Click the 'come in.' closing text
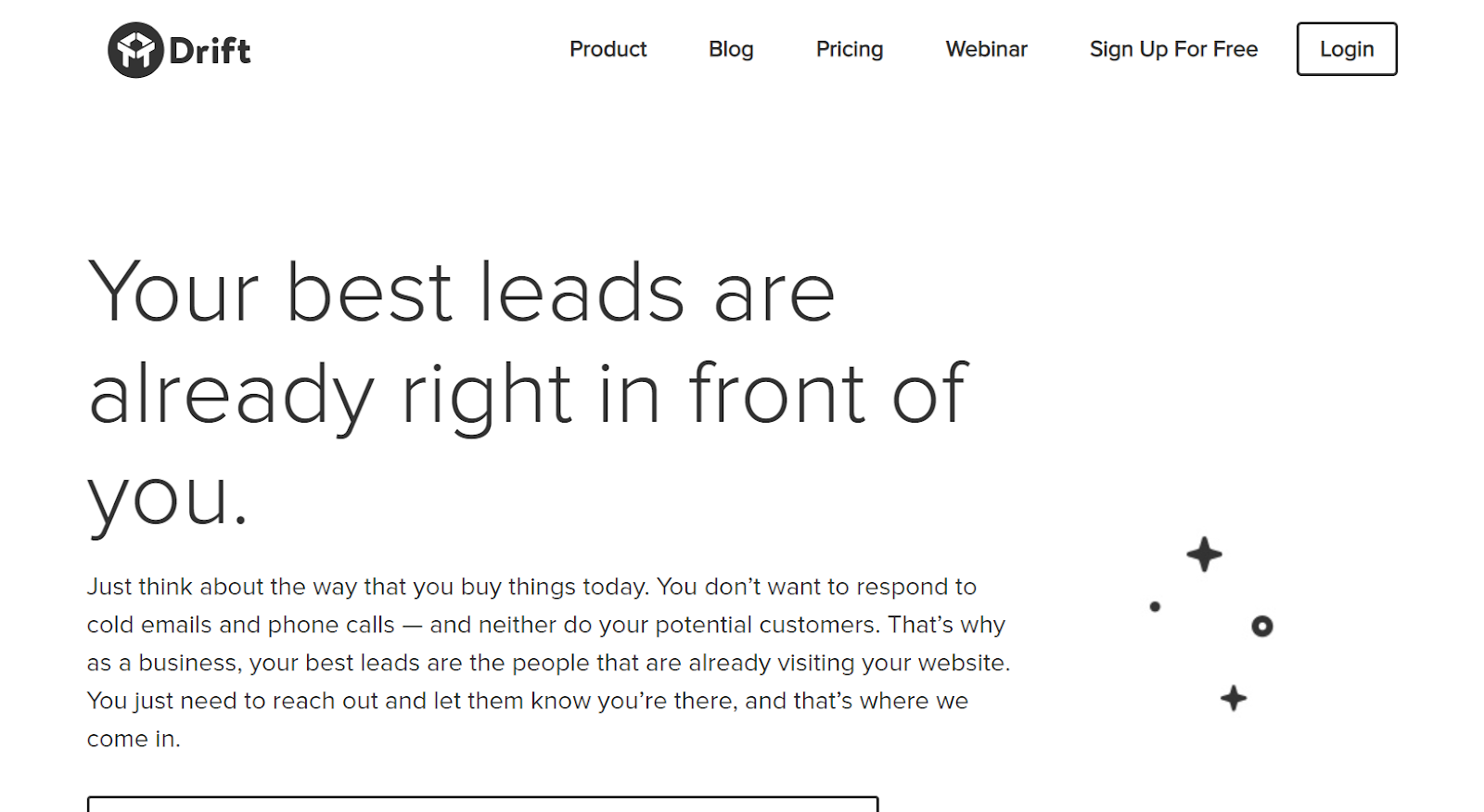Viewport: 1484px width, 812px height. 134,739
